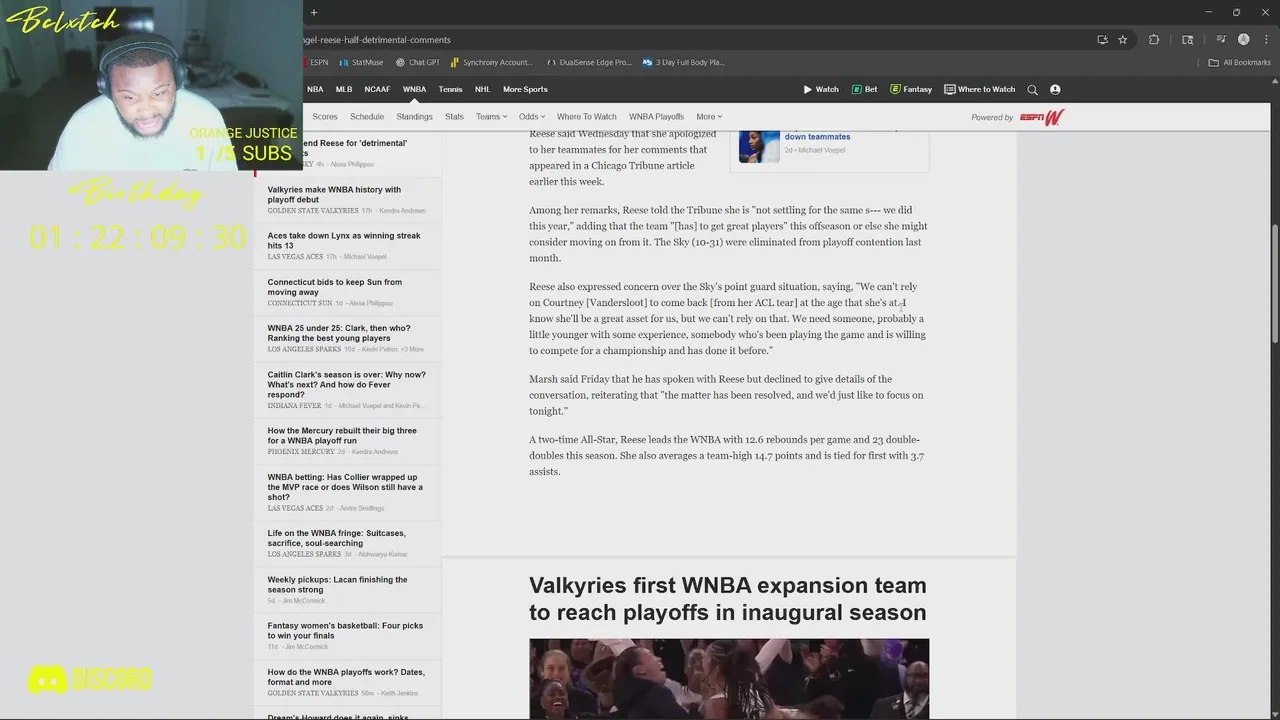Open 'Aces take down Lynx' sidebar story
The height and width of the screenshot is (720, 1280).
click(x=345, y=246)
